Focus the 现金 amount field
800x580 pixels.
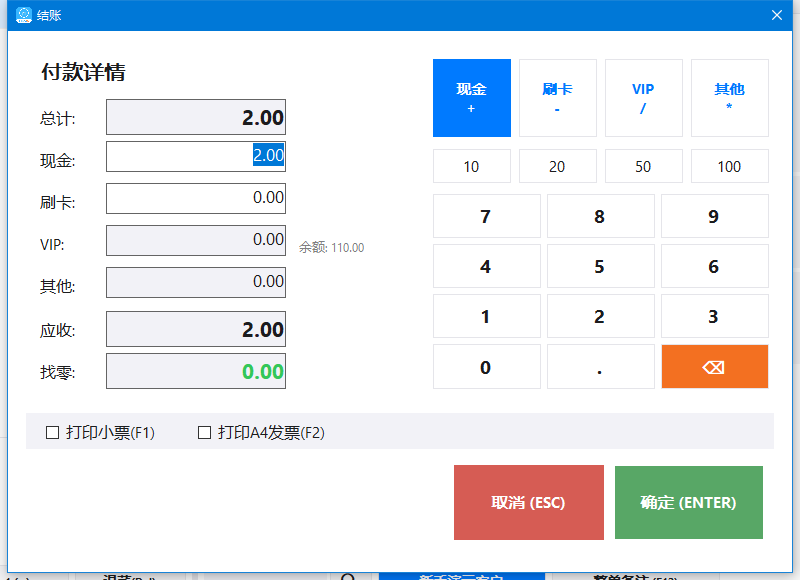tap(196, 157)
